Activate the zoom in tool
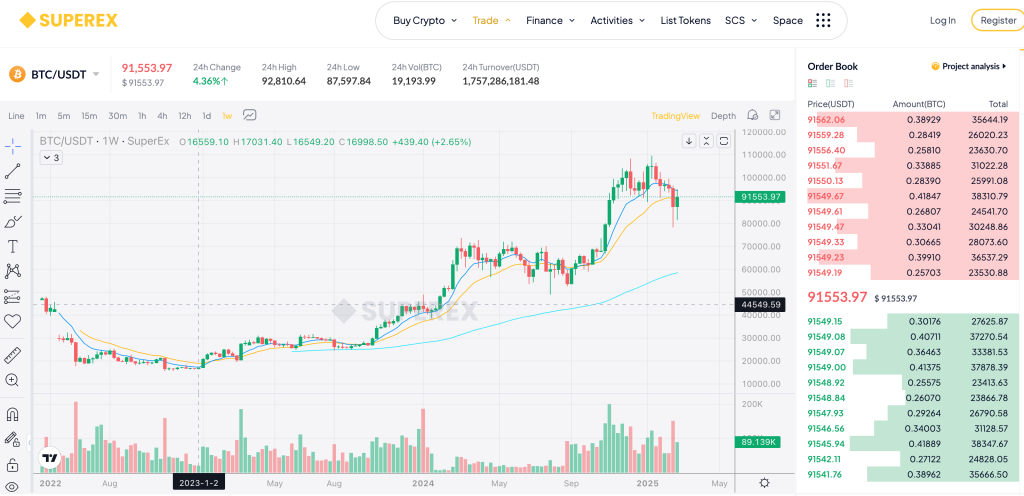The width and height of the screenshot is (1024, 496). [x=13, y=380]
